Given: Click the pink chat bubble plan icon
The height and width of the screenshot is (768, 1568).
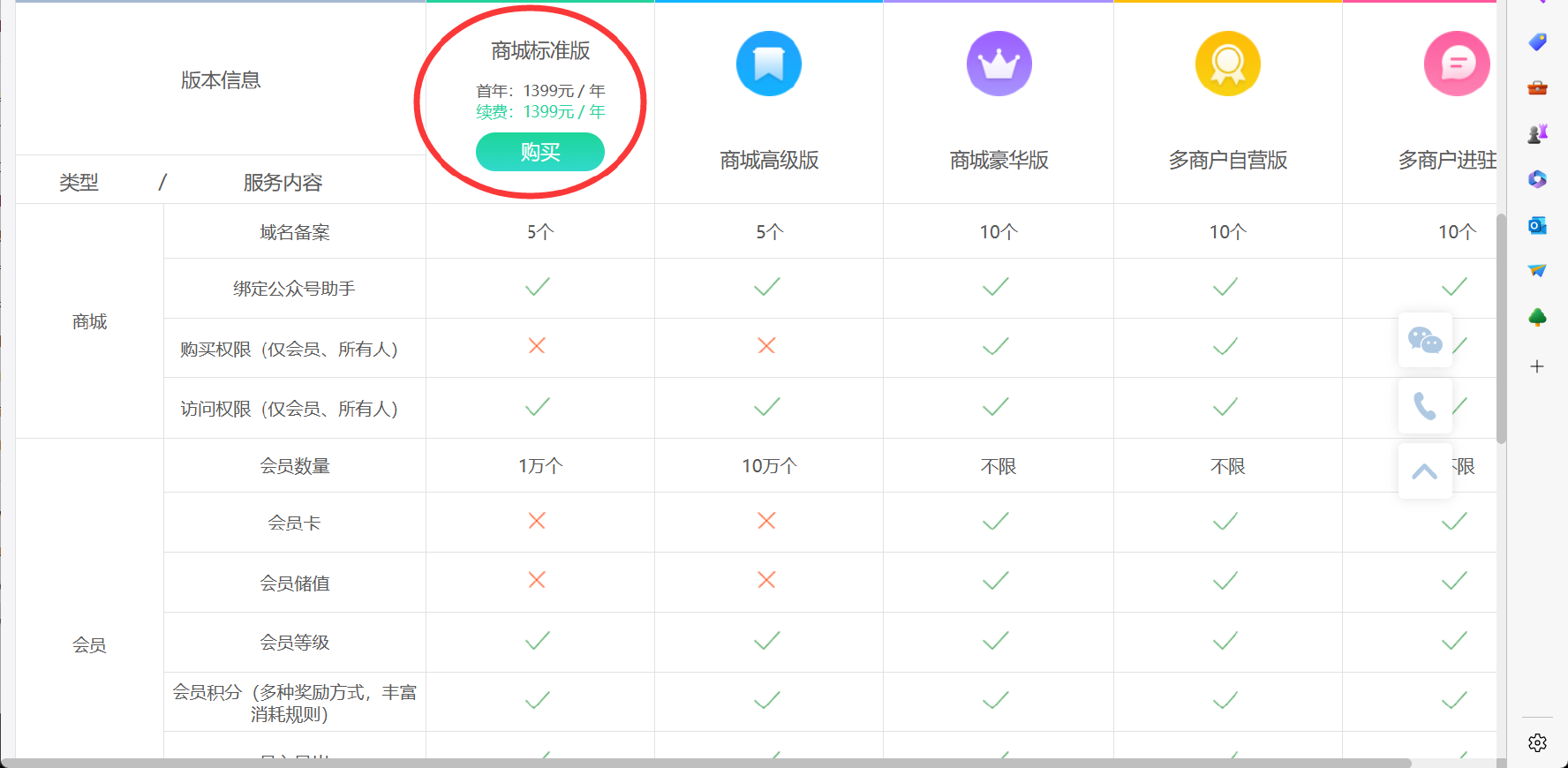Looking at the screenshot, I should (x=1456, y=64).
